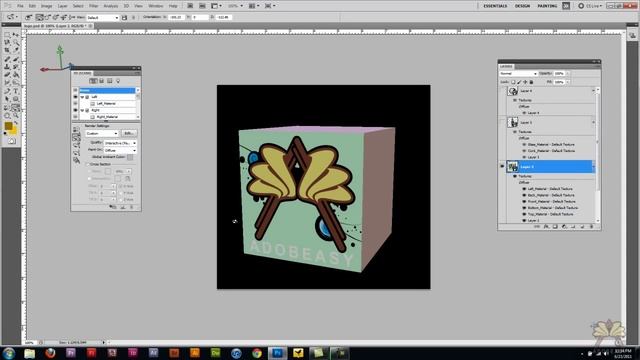
Task: Open the Layer menu
Action: pyautogui.click(x=62, y=6)
